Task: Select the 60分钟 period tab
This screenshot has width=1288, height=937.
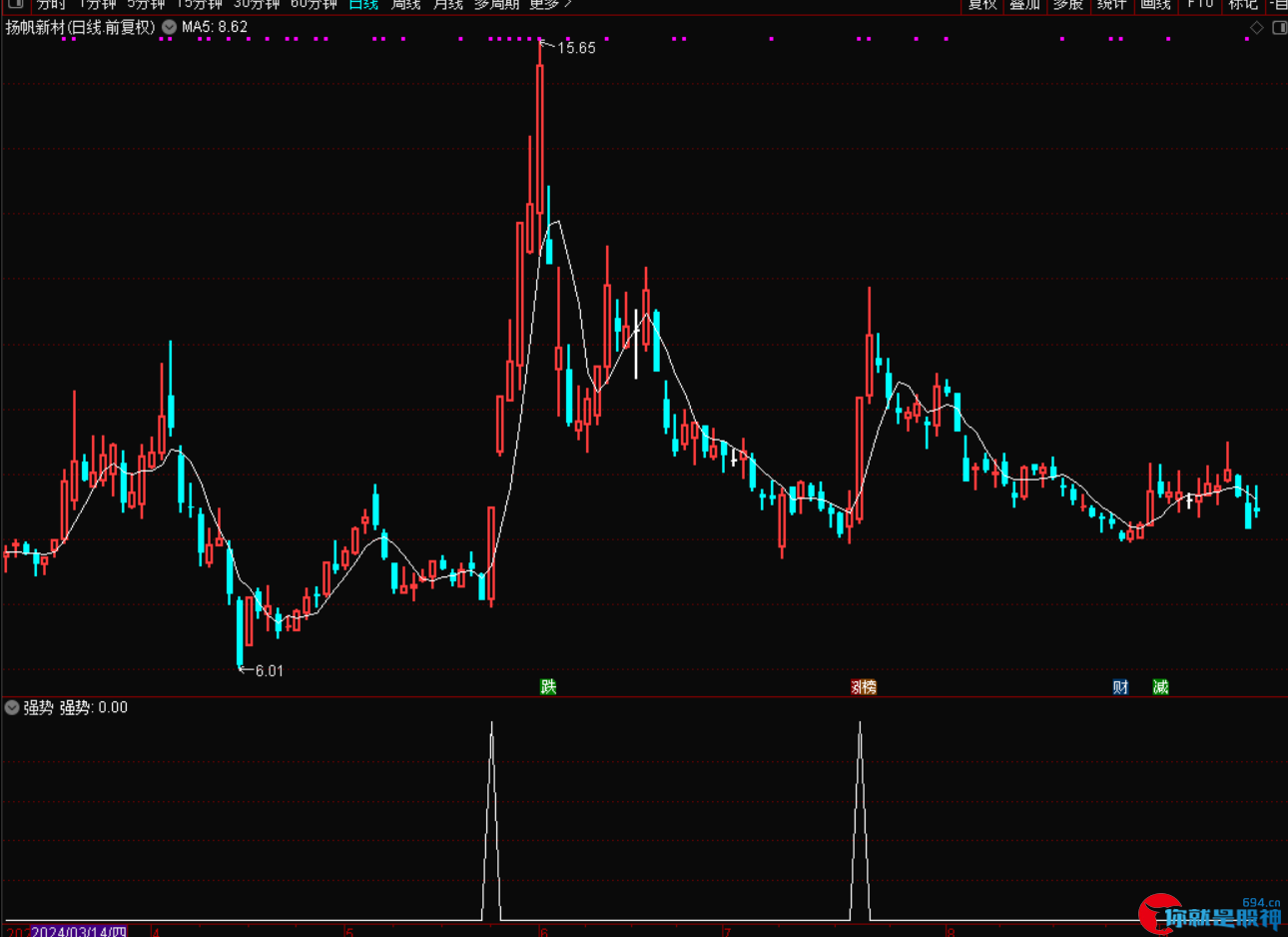Action: 314,4
